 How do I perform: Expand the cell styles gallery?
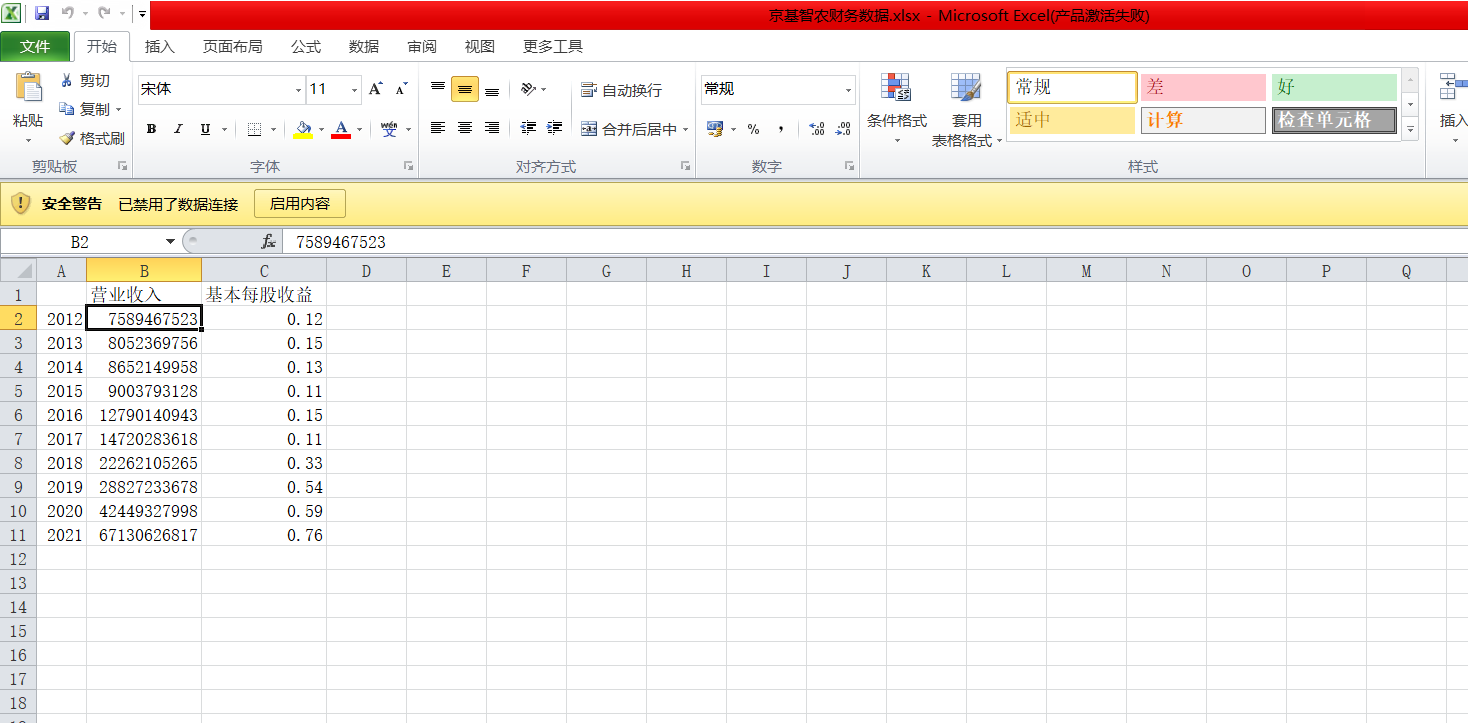coord(1410,129)
